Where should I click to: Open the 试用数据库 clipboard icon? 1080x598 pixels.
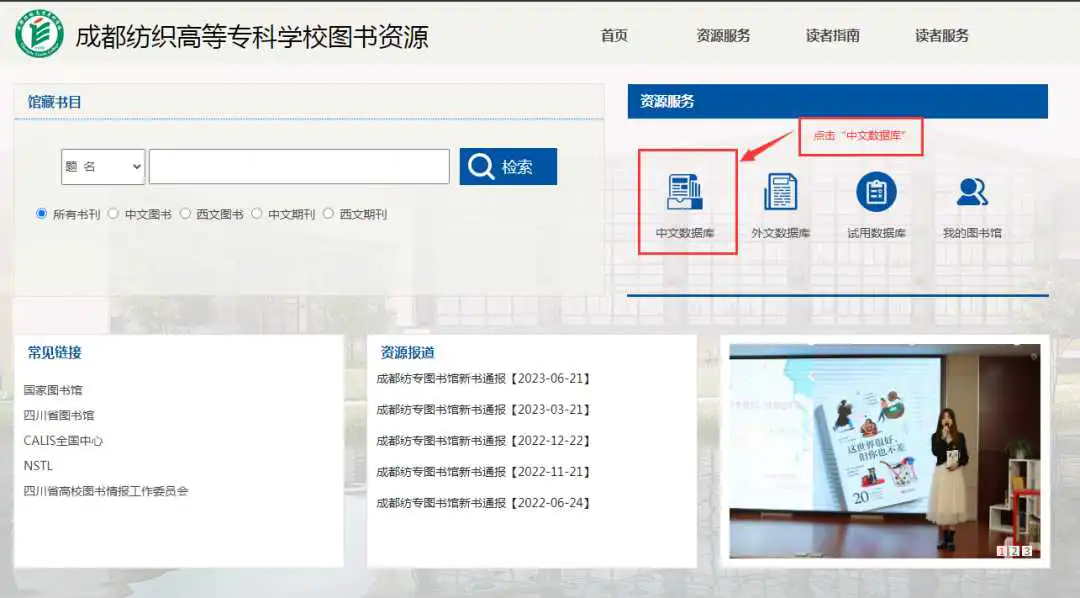876,192
